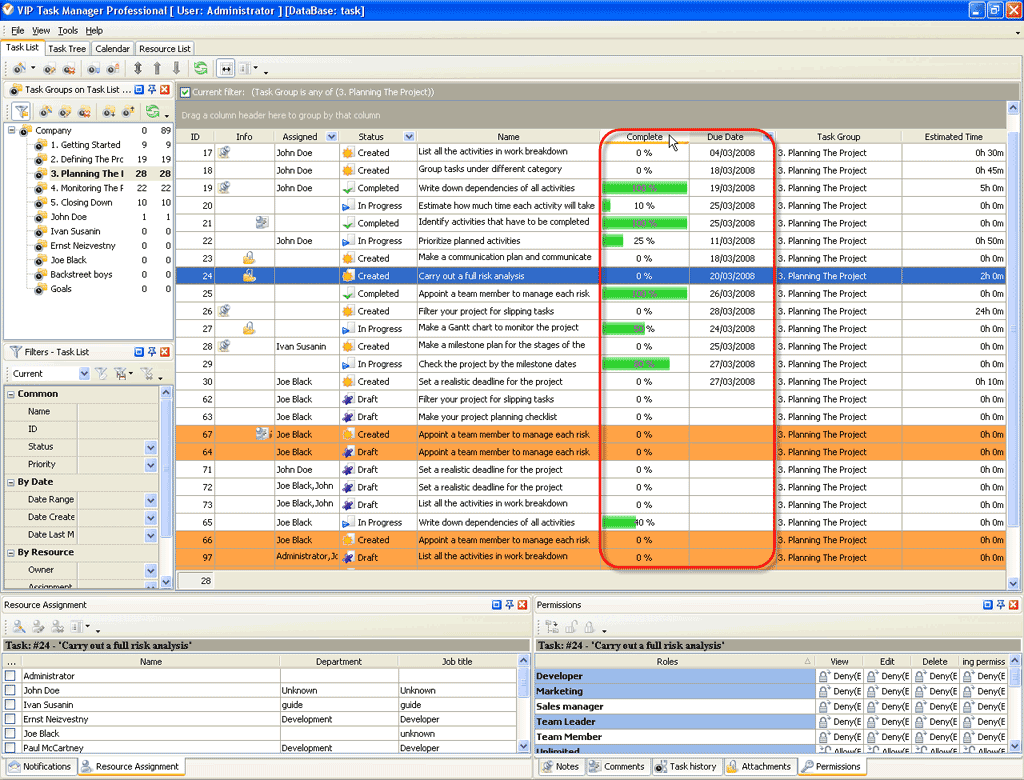Click the progress bar on task 29

pos(635,364)
